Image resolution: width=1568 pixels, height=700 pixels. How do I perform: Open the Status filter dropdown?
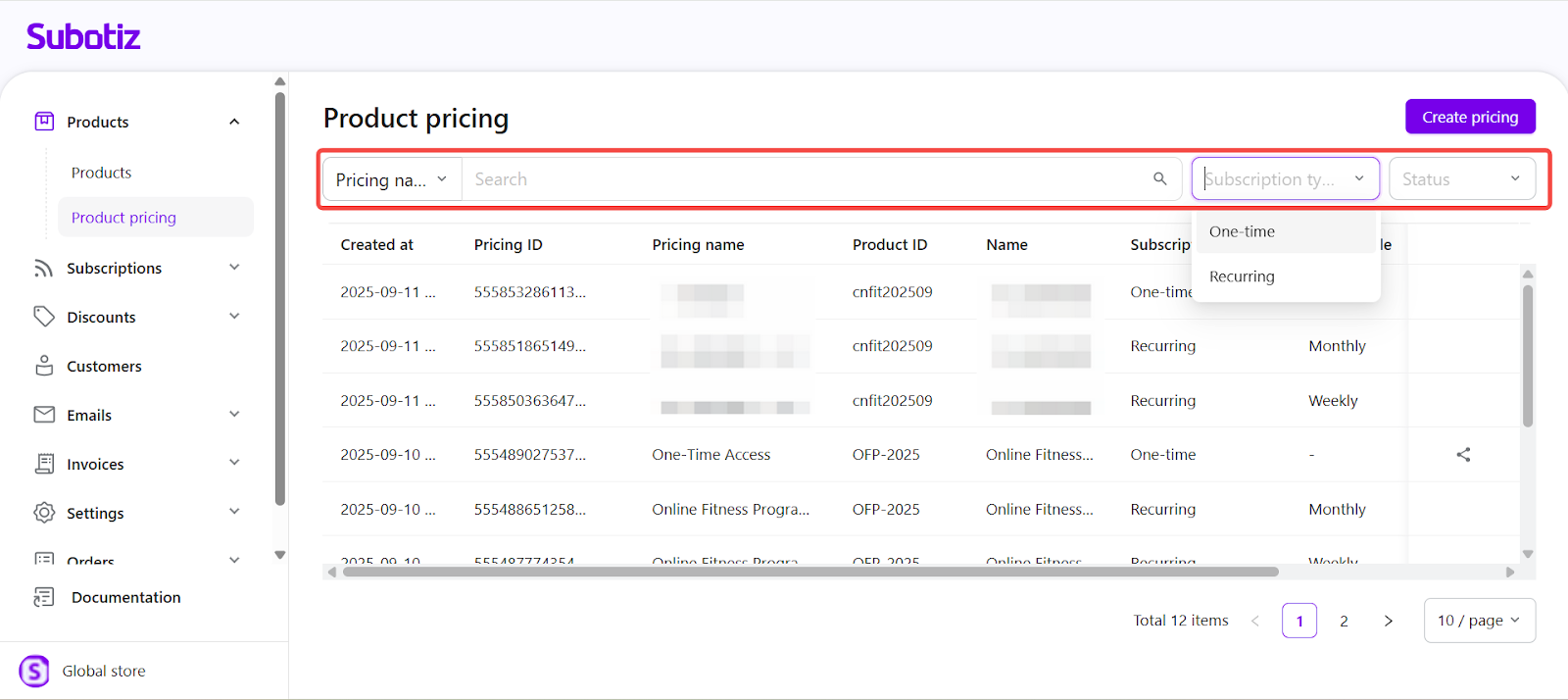[x=1461, y=179]
